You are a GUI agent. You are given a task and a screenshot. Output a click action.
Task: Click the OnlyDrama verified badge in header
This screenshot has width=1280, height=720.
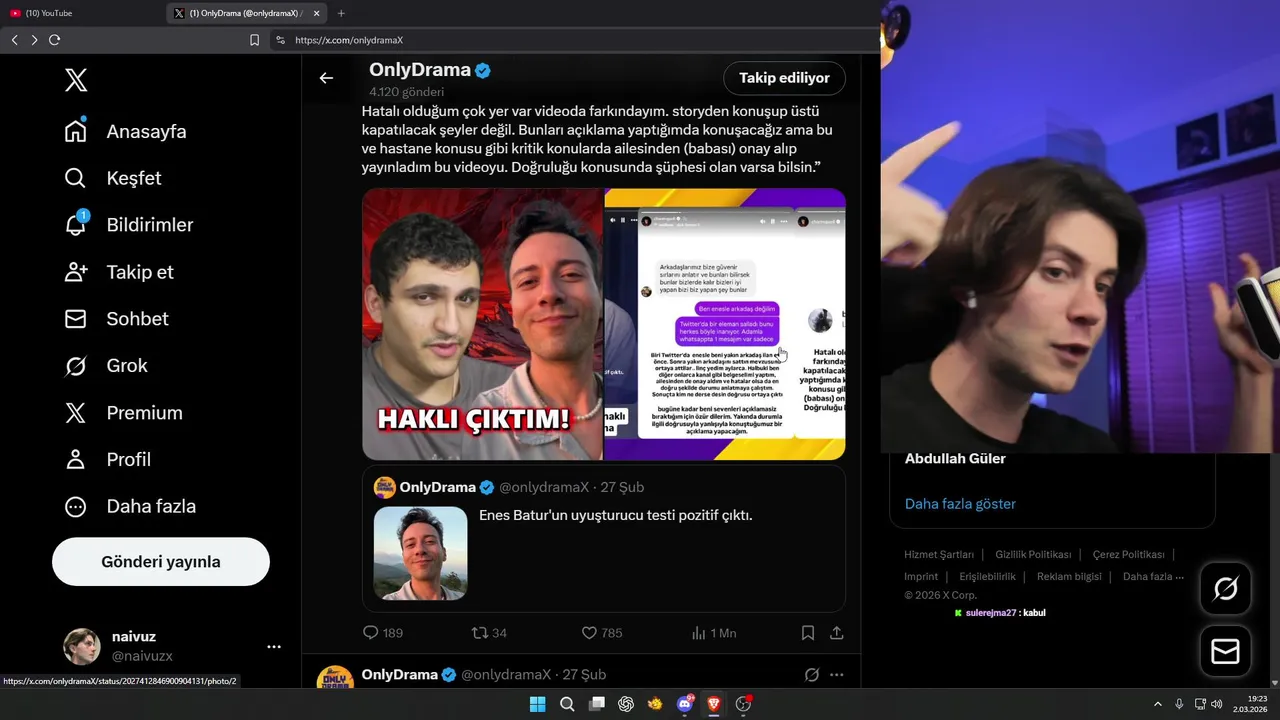click(482, 70)
